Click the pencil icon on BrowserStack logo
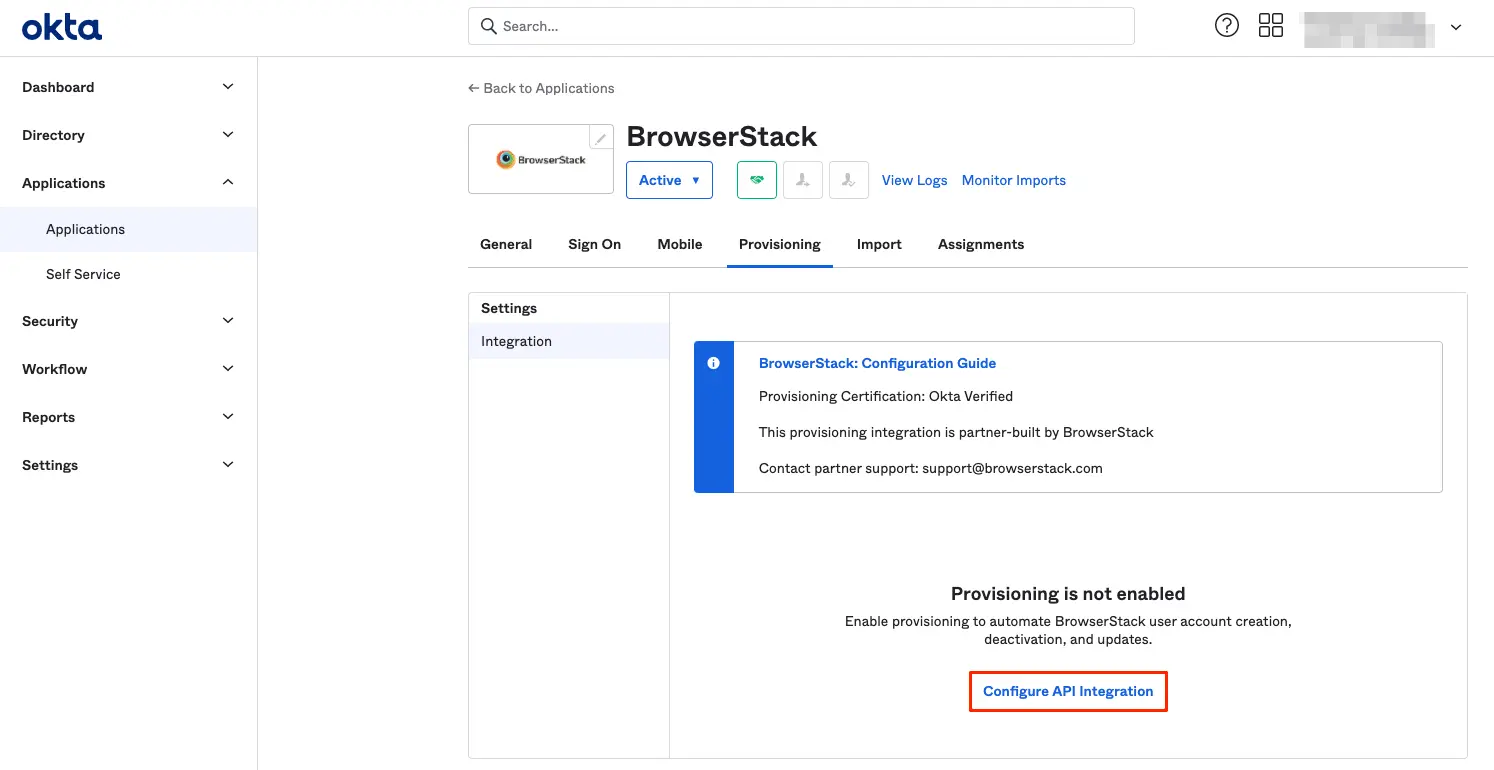 (601, 138)
